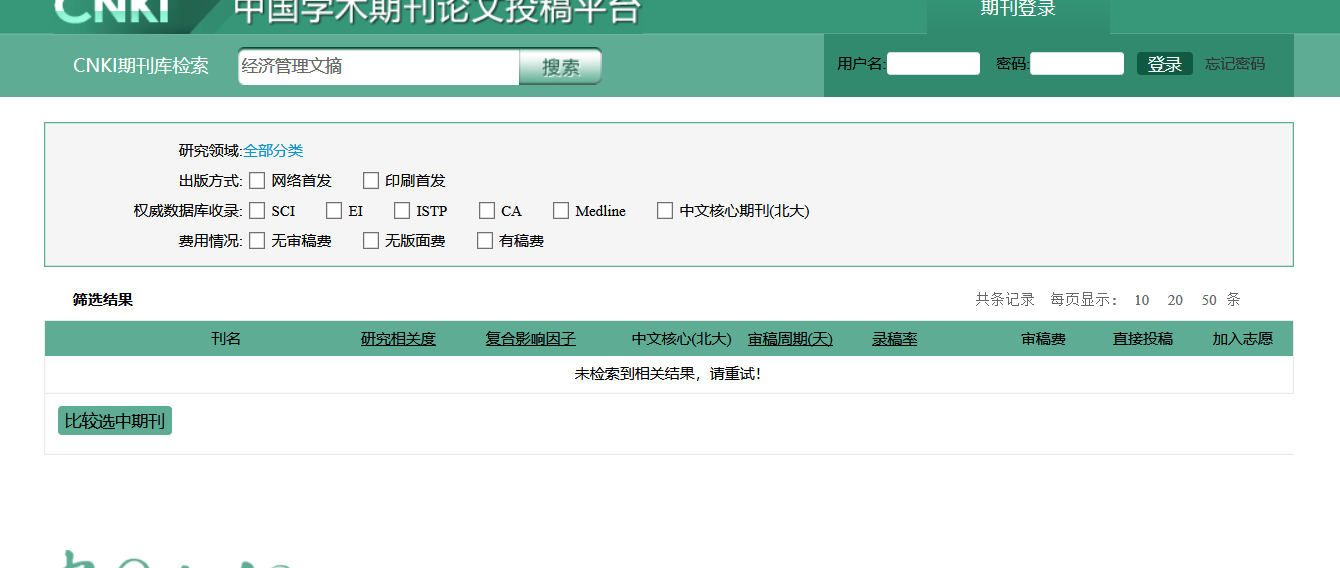Check the 无版面费 checkbox
The height and width of the screenshot is (568, 1340).
click(x=371, y=241)
